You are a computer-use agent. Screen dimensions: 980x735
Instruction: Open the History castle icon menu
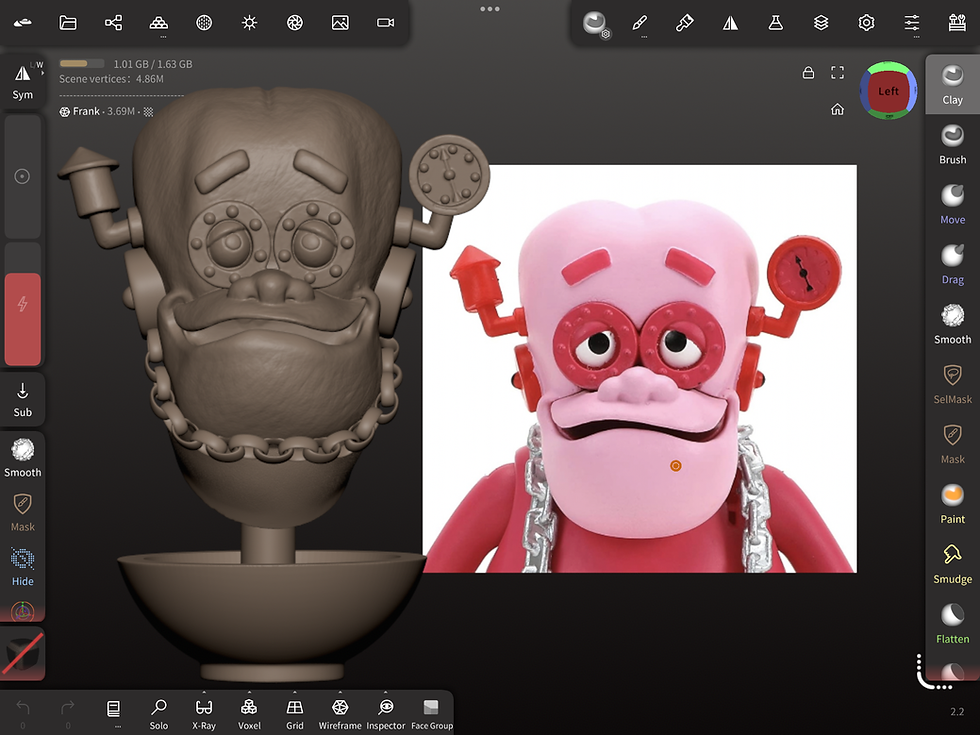tap(957, 24)
